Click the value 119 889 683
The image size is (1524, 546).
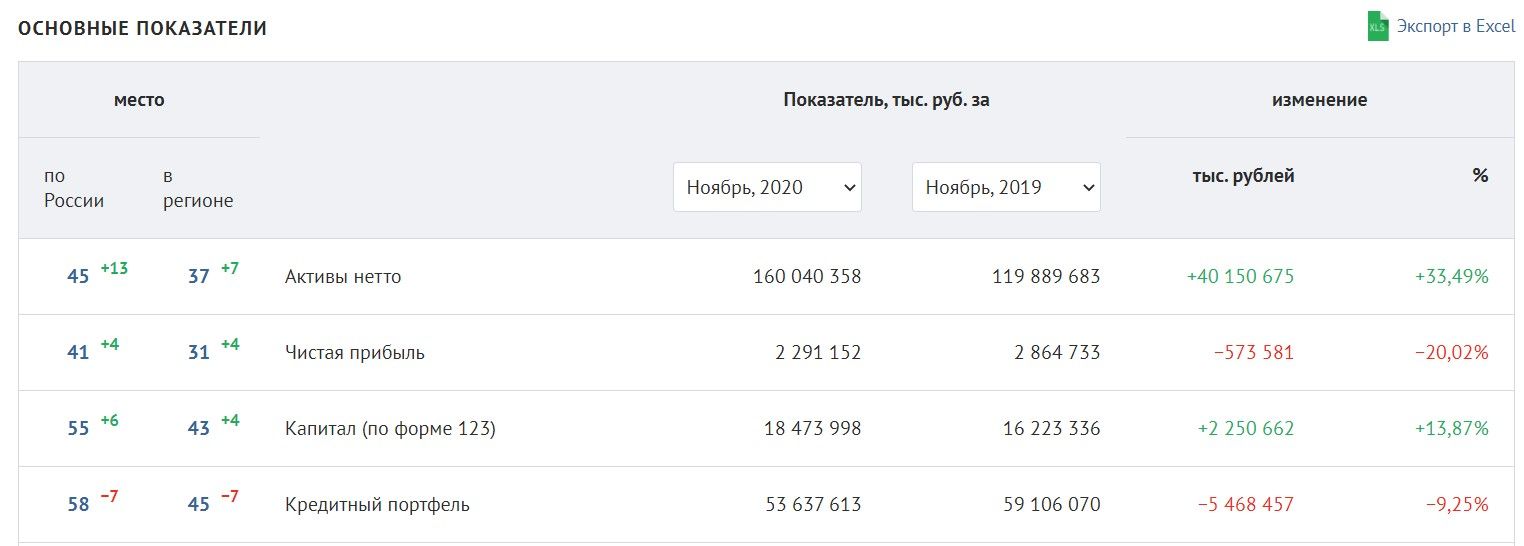(x=1046, y=277)
